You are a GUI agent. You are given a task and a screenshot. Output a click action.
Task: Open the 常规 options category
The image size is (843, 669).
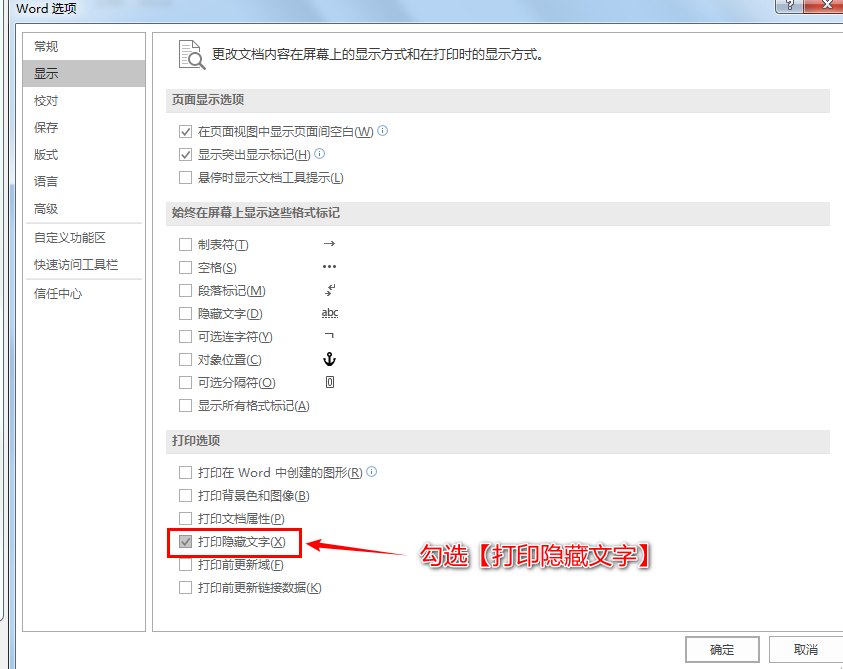[x=84, y=46]
